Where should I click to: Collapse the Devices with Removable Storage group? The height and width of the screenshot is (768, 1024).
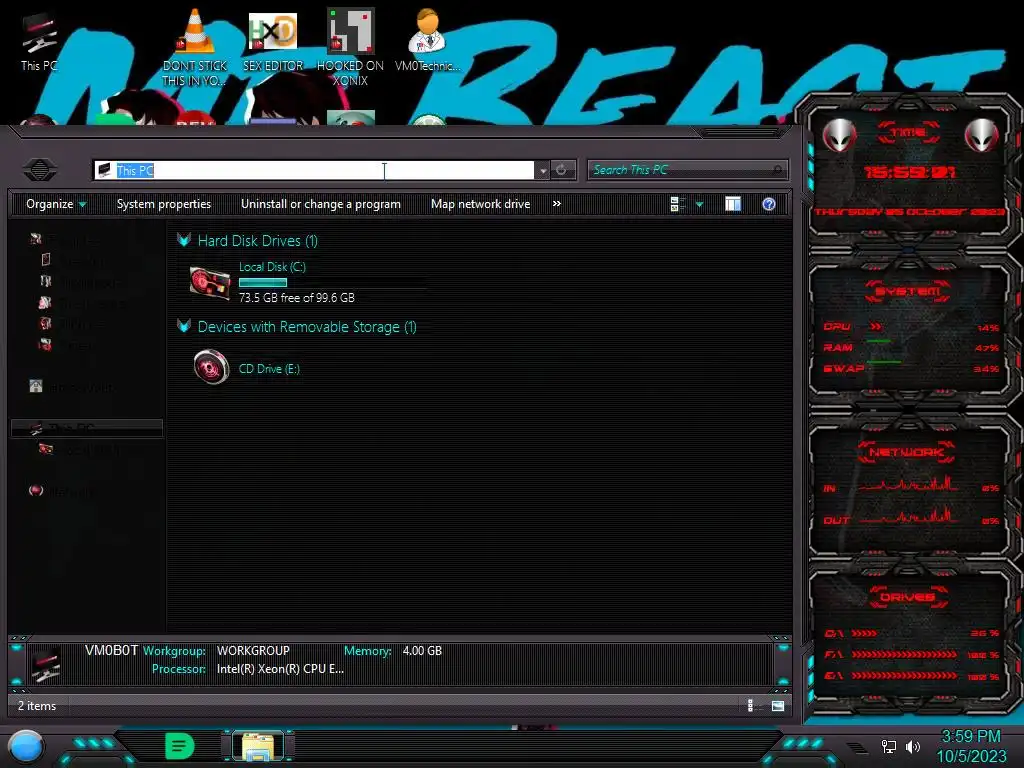click(184, 326)
